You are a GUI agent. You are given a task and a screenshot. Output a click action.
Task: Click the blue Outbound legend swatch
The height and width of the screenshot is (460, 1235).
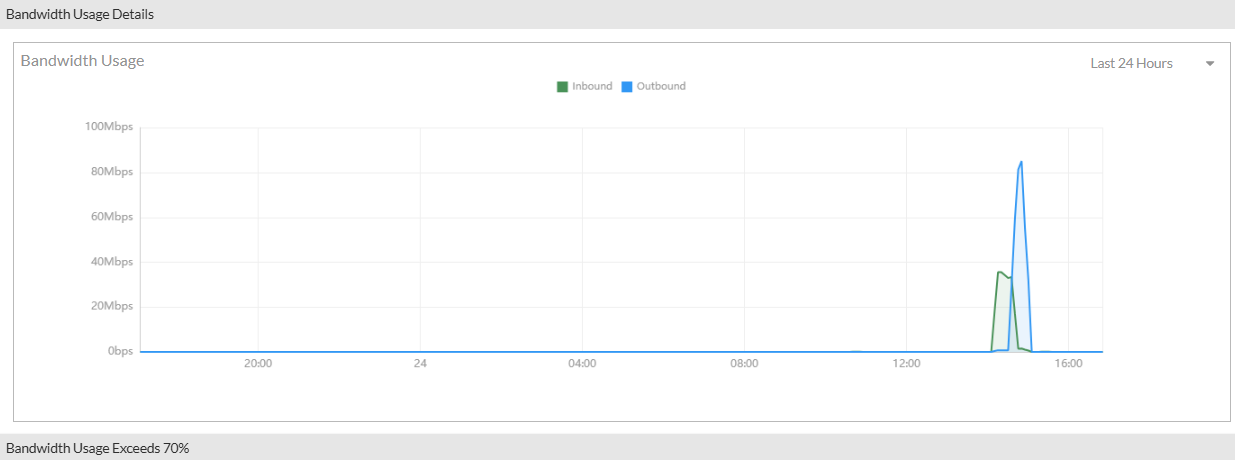click(x=627, y=87)
